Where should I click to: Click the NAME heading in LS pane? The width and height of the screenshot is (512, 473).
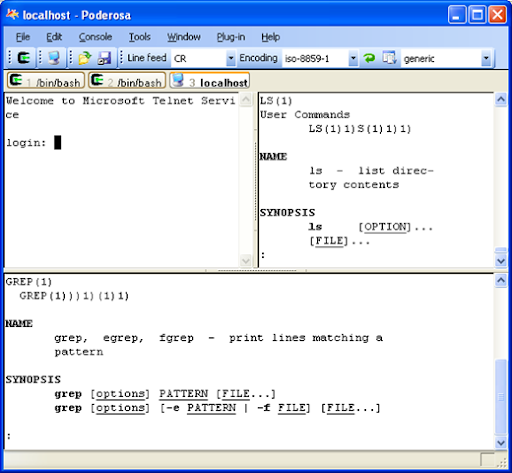[273, 157]
